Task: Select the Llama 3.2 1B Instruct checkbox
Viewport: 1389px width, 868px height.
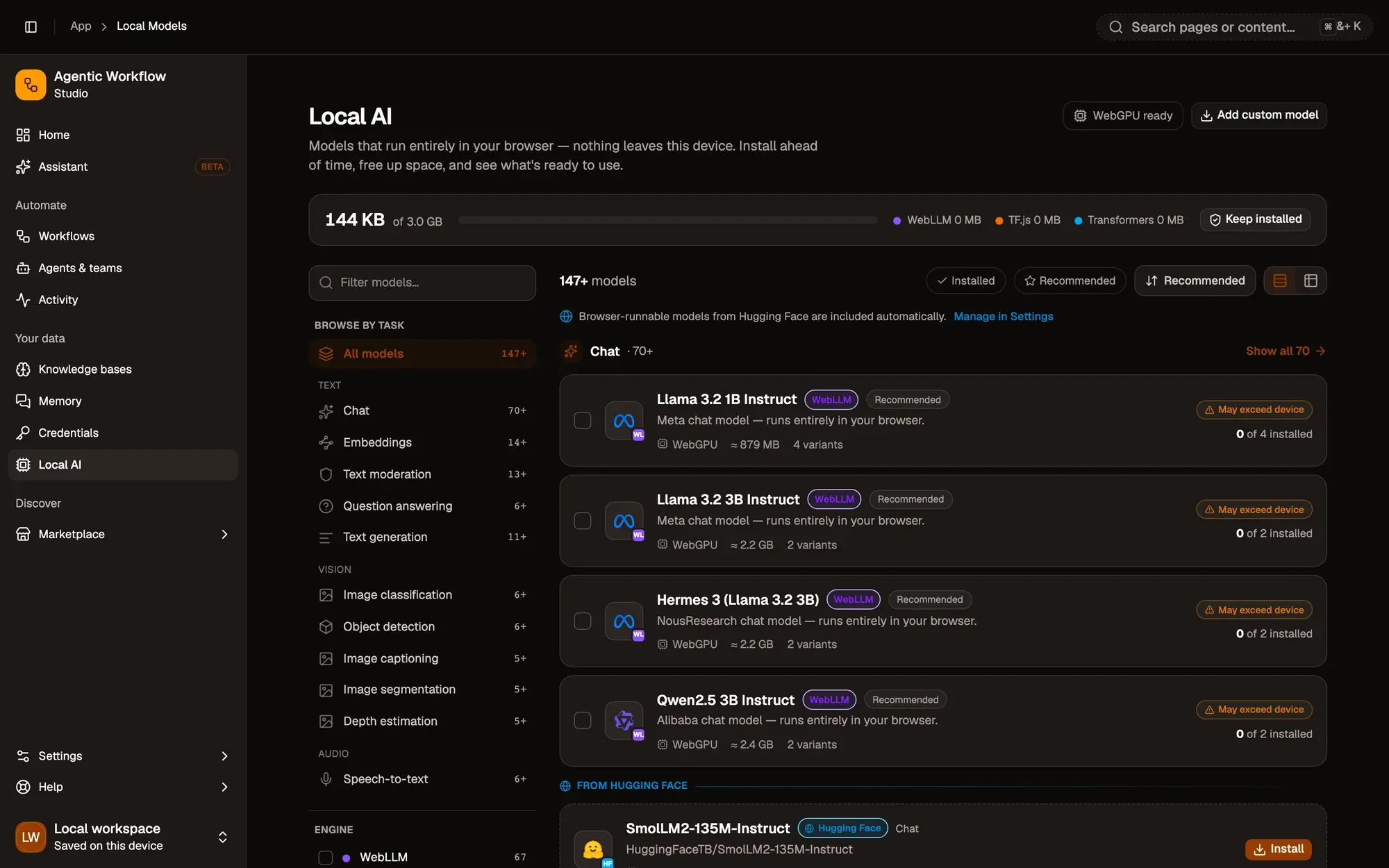Action: click(583, 421)
